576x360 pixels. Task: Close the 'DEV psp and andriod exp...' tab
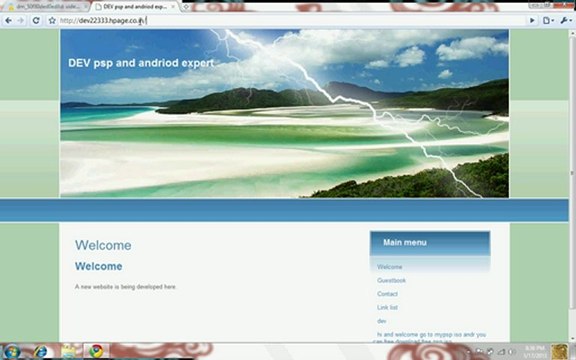point(173,7)
